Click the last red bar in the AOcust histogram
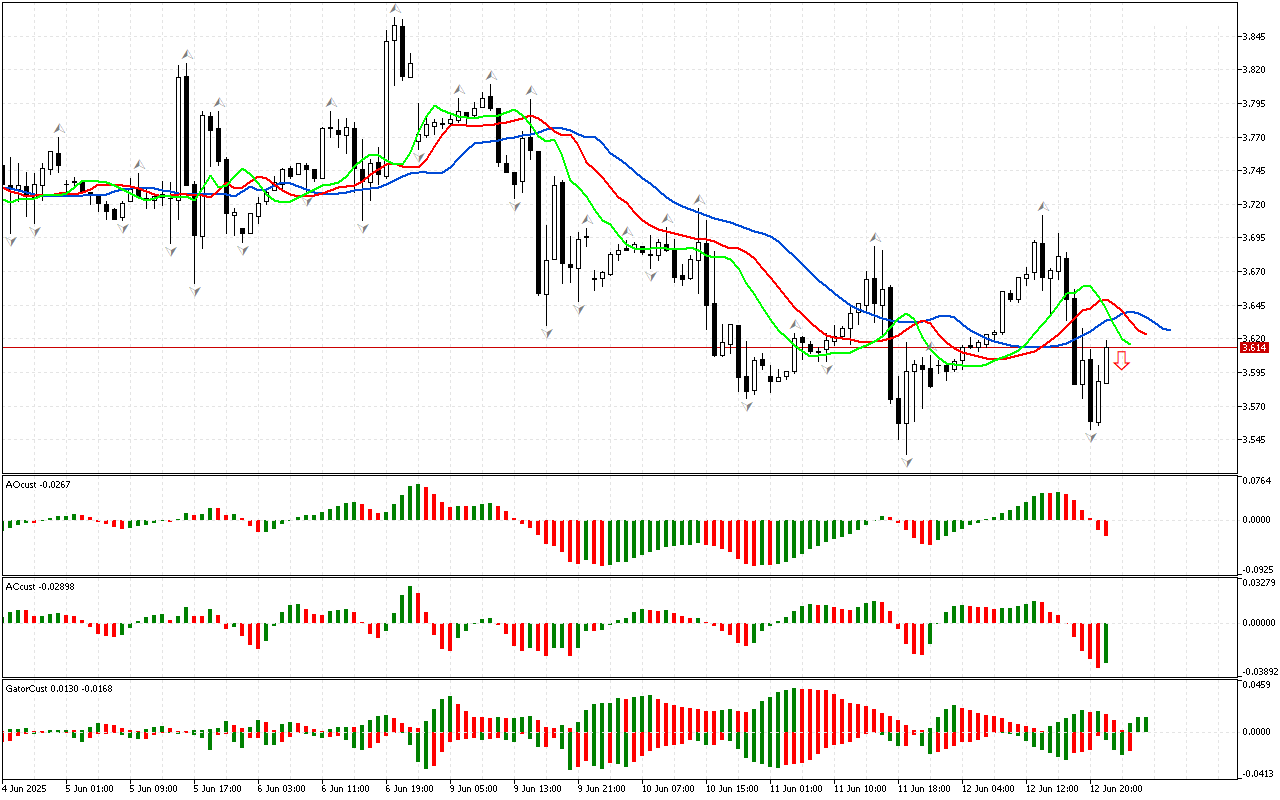The height and width of the screenshot is (800, 1280). (1106, 527)
